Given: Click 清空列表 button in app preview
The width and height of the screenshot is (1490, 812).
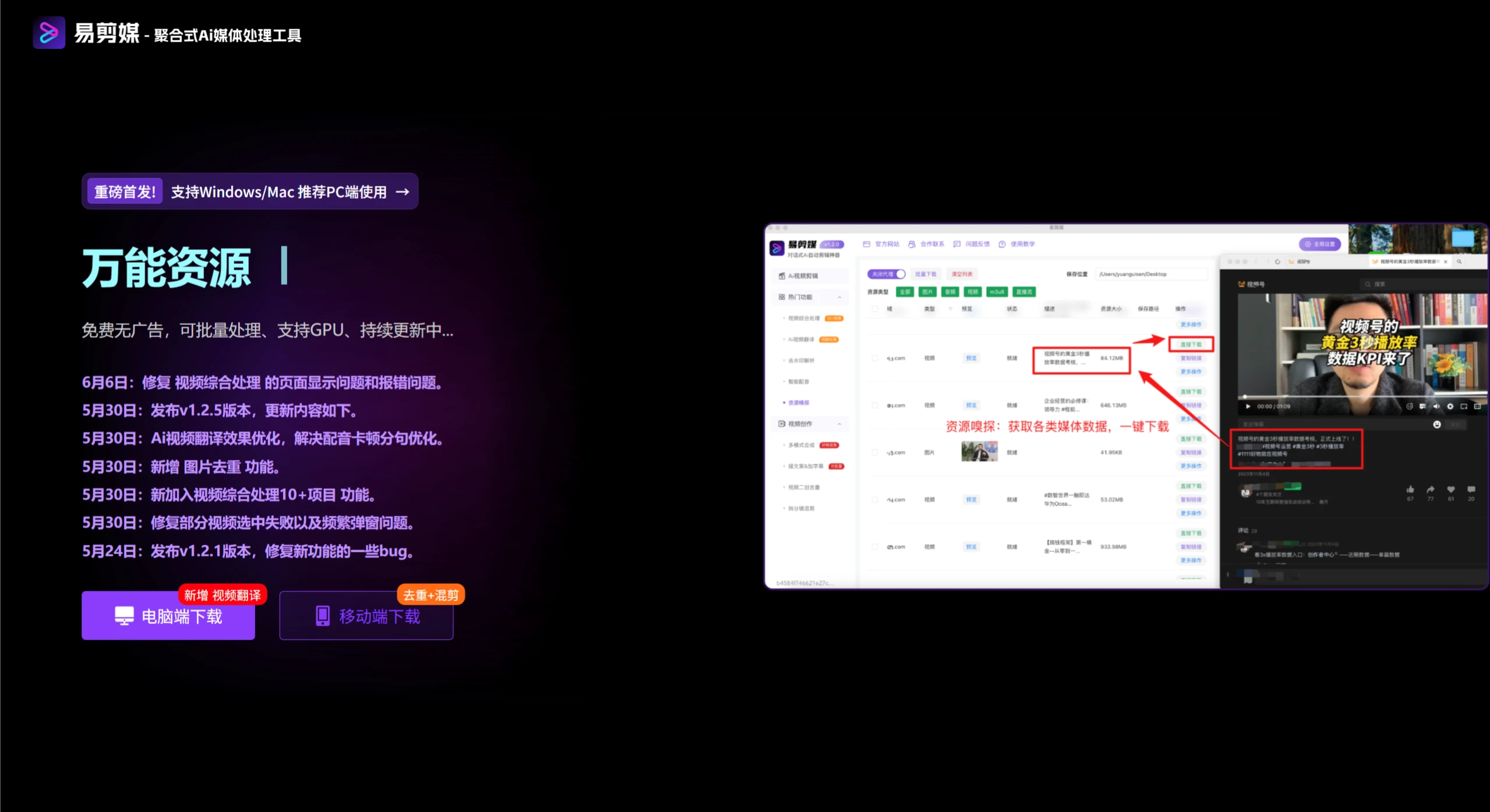Looking at the screenshot, I should (962, 274).
